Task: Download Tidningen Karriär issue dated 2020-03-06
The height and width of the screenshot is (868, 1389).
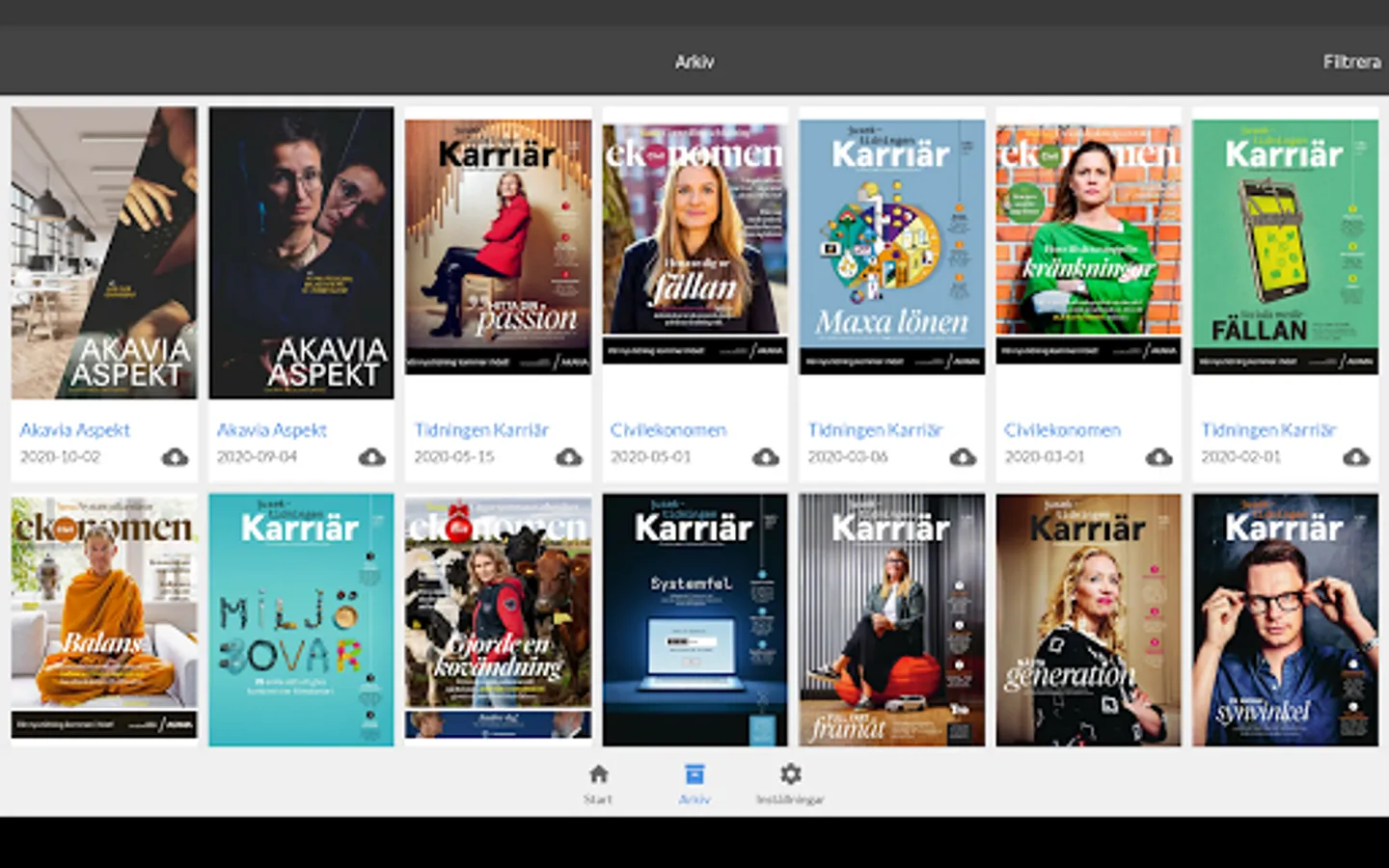Action: tap(963, 457)
